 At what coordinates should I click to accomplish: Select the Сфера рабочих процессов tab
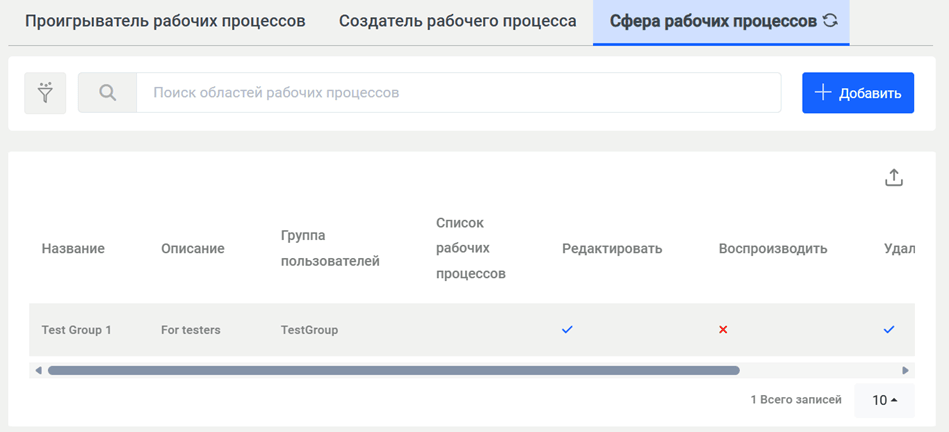point(721,21)
